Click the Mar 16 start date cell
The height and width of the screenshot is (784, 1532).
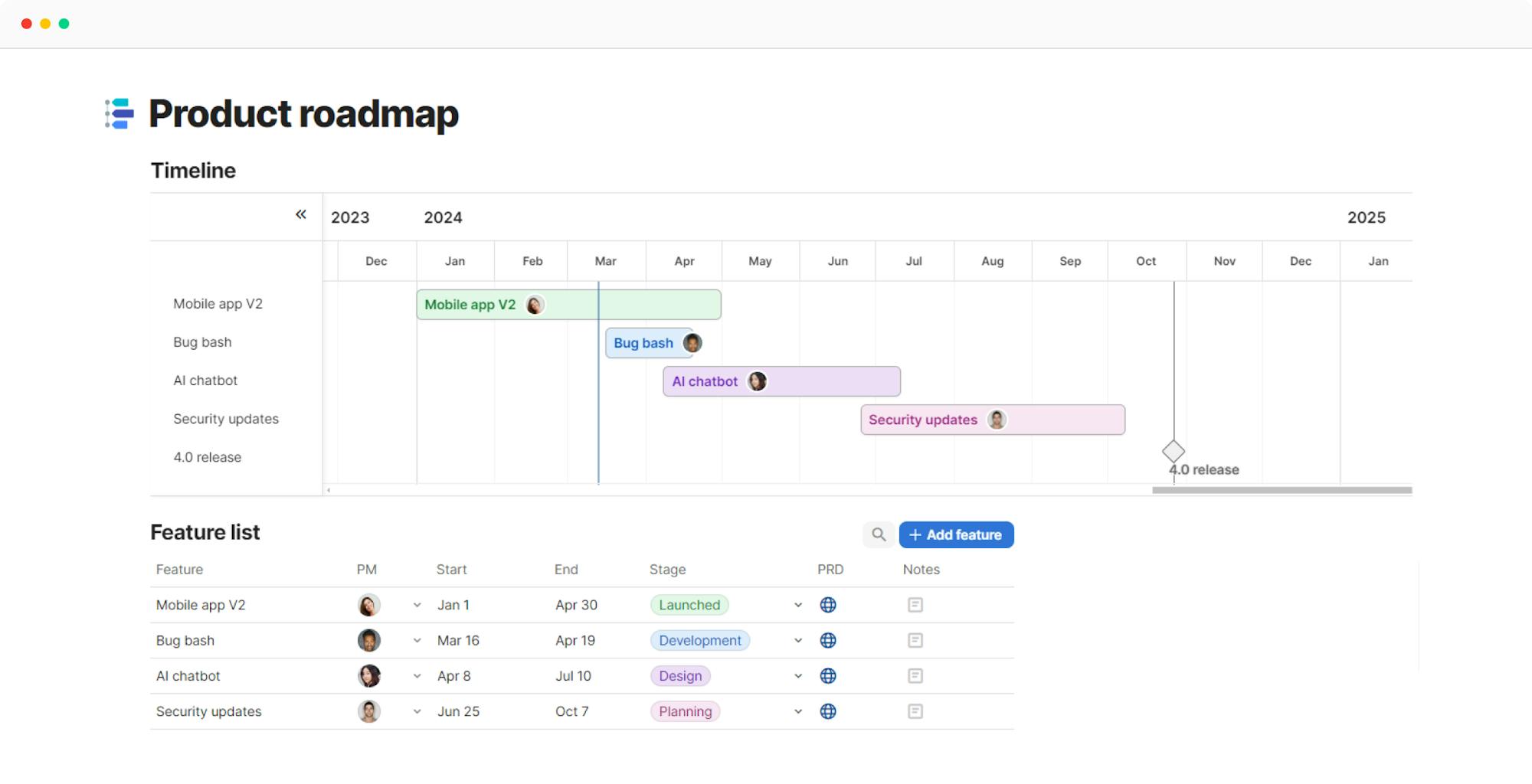coord(458,640)
